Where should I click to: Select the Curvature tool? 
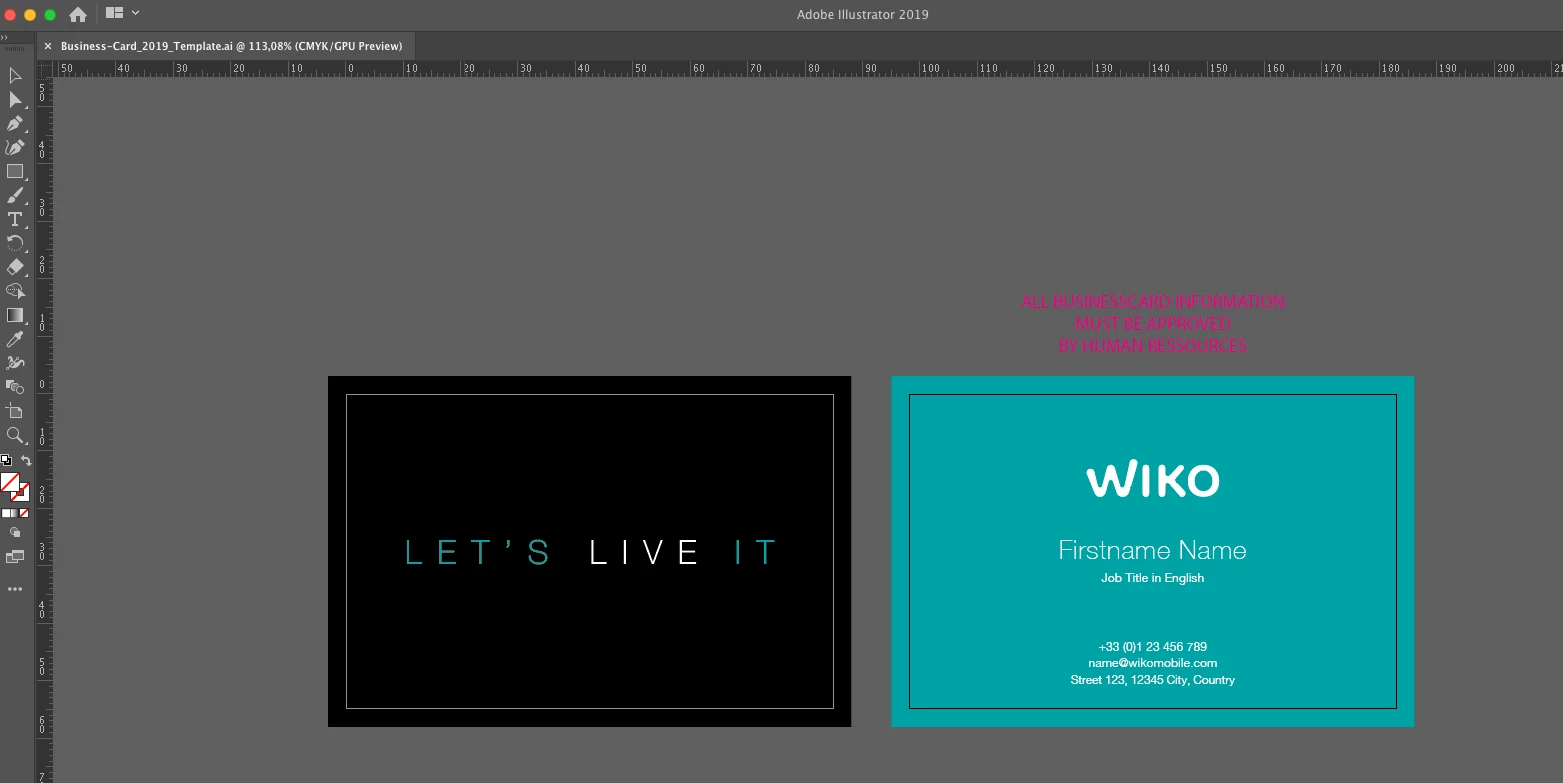[15, 148]
